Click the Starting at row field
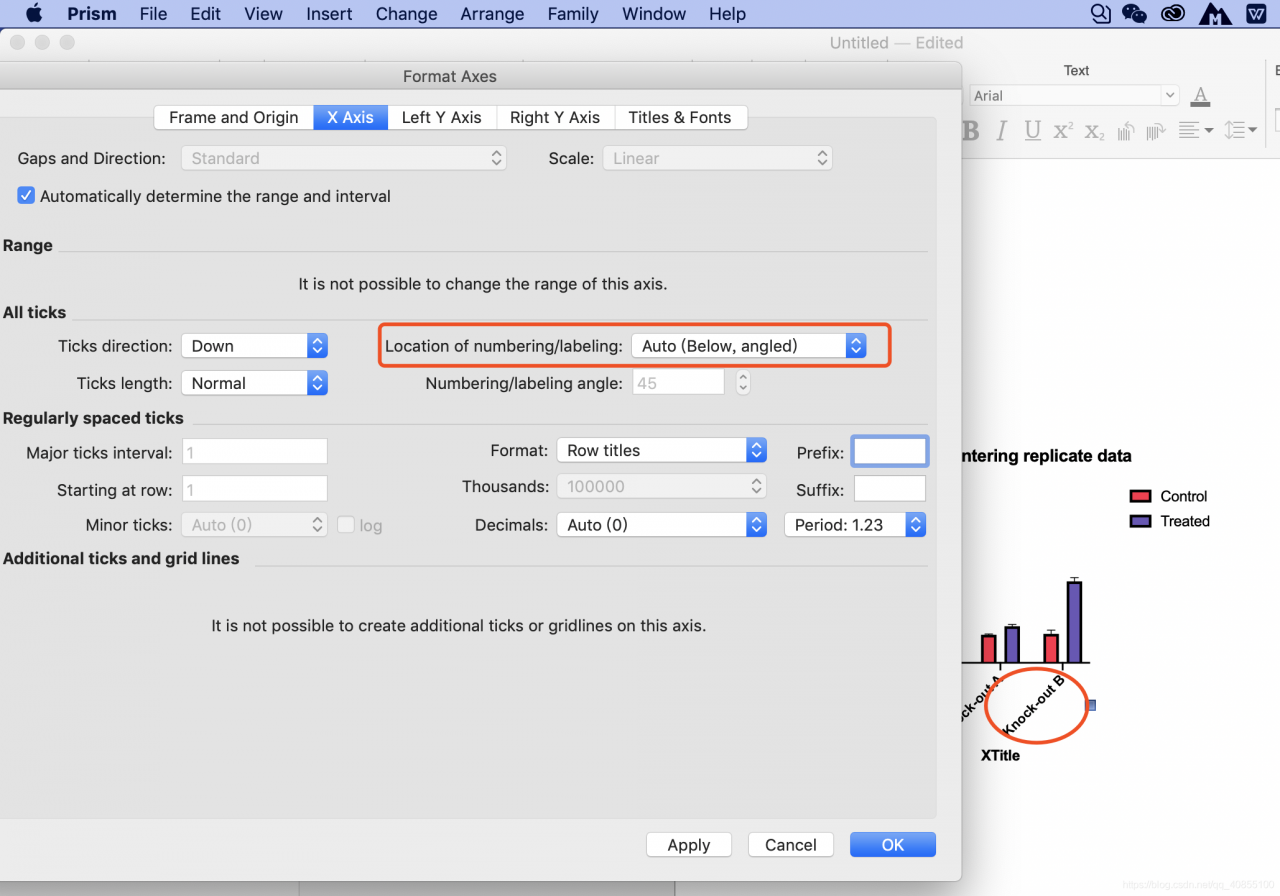The image size is (1280, 896). [x=254, y=489]
